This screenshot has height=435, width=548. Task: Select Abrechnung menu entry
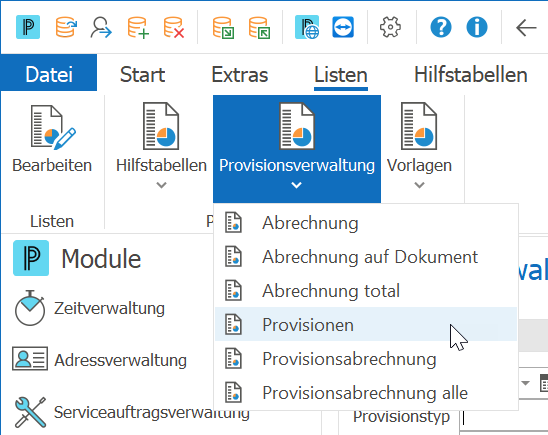tap(366, 223)
